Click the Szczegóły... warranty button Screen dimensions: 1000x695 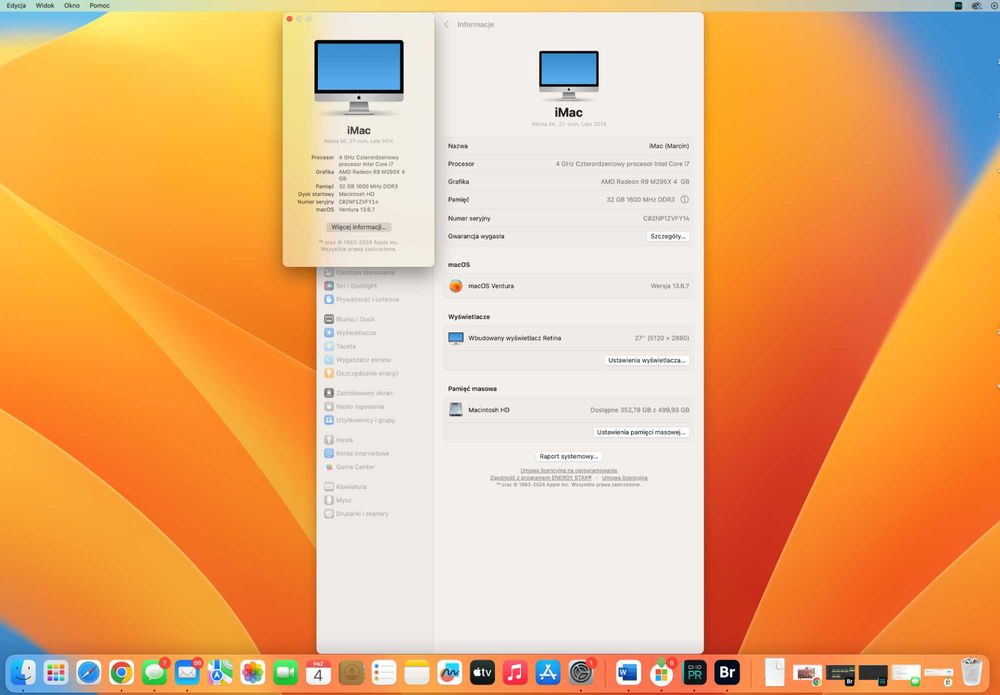pyautogui.click(x=667, y=236)
